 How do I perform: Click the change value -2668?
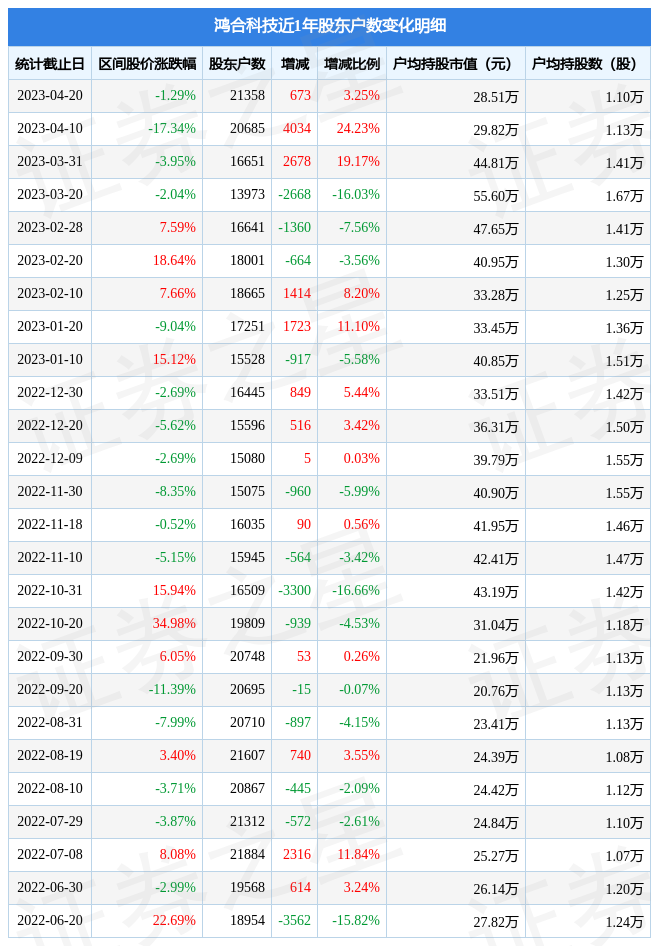click(294, 194)
